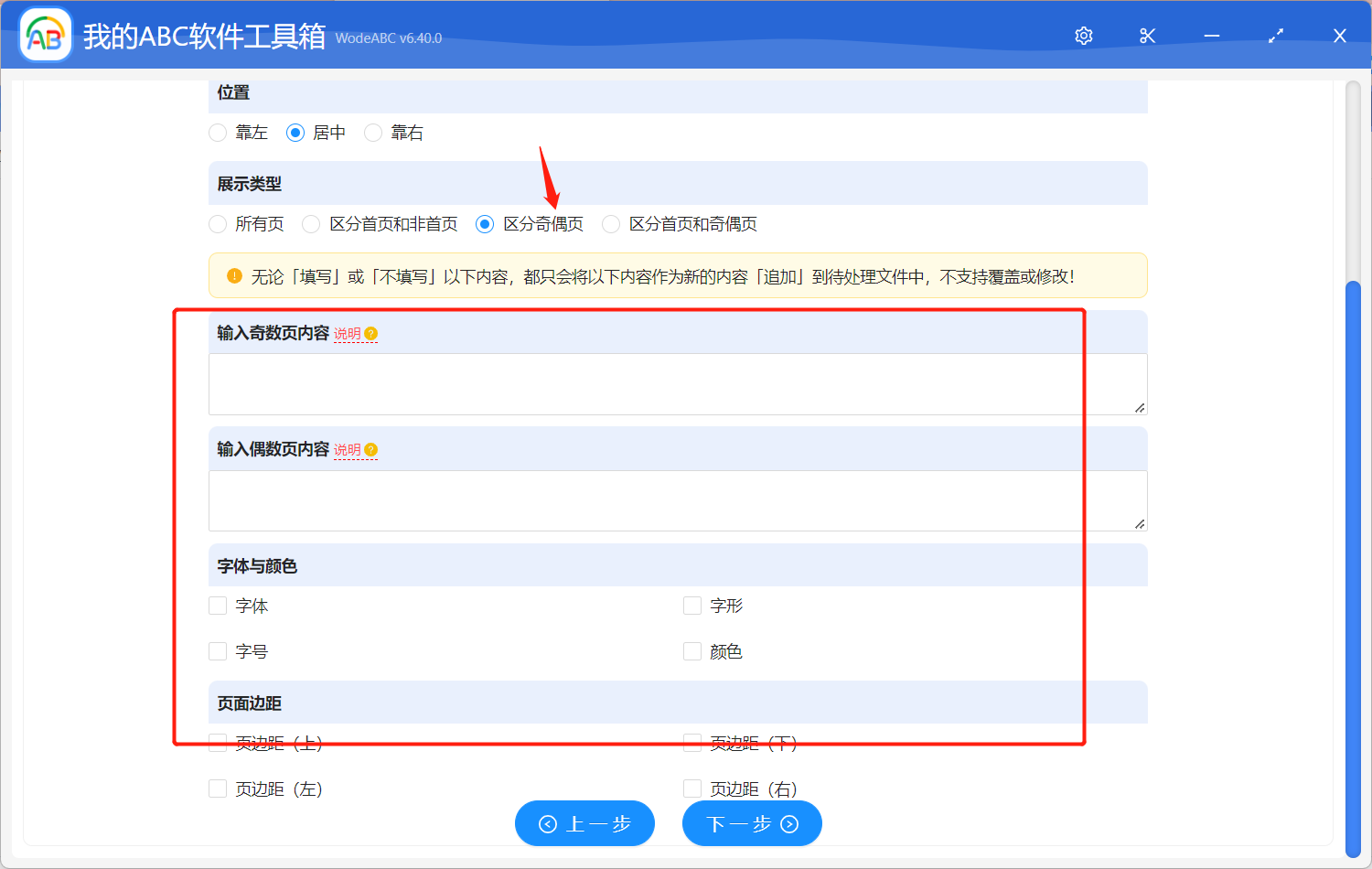Open the question mark help icon beside 输入奇数页内容
Image resolution: width=1372 pixels, height=869 pixels.
point(370,334)
